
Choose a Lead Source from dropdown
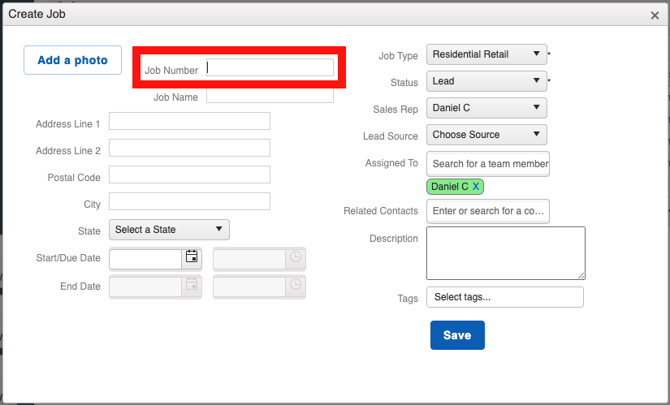(x=486, y=134)
